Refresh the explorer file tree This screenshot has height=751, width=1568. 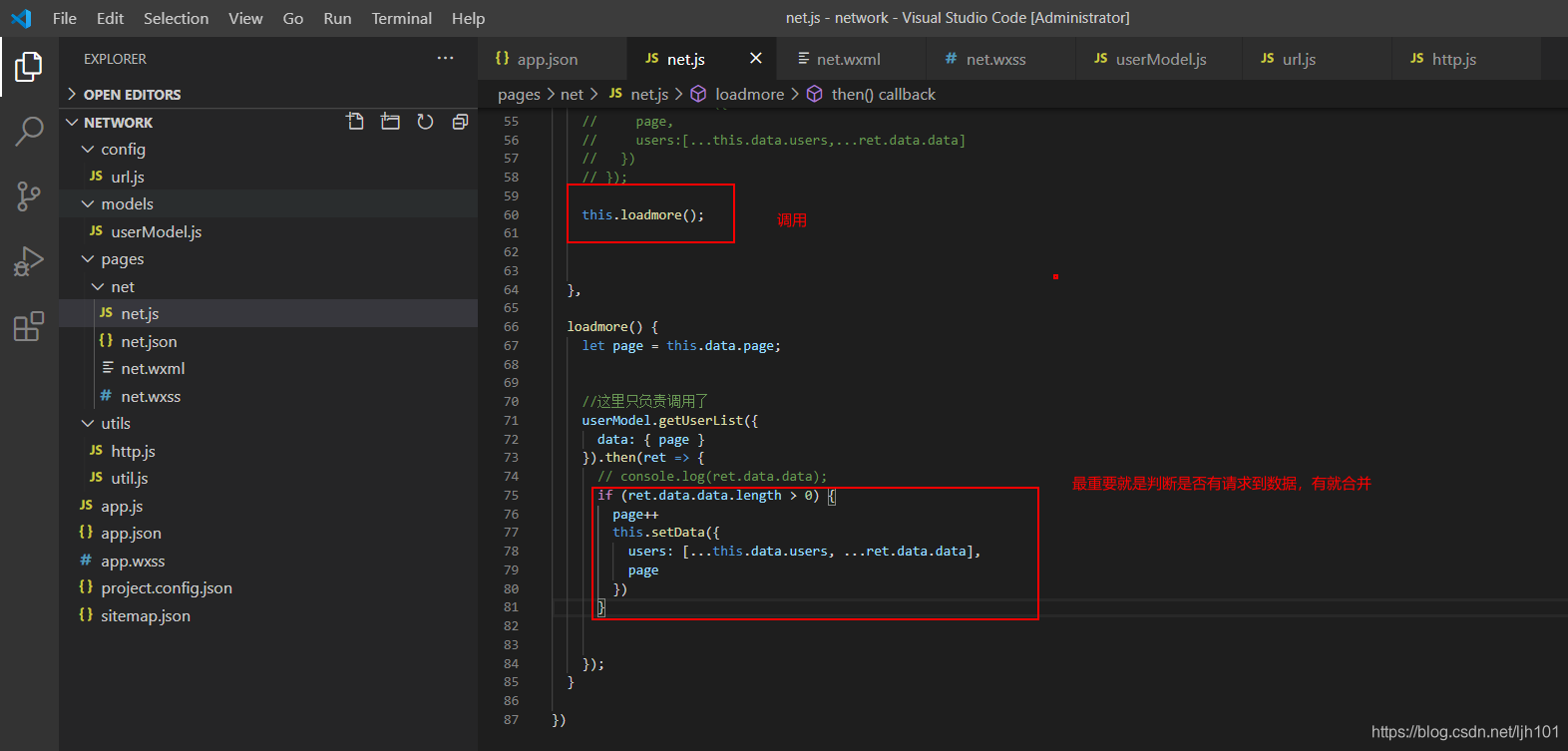[x=425, y=122]
